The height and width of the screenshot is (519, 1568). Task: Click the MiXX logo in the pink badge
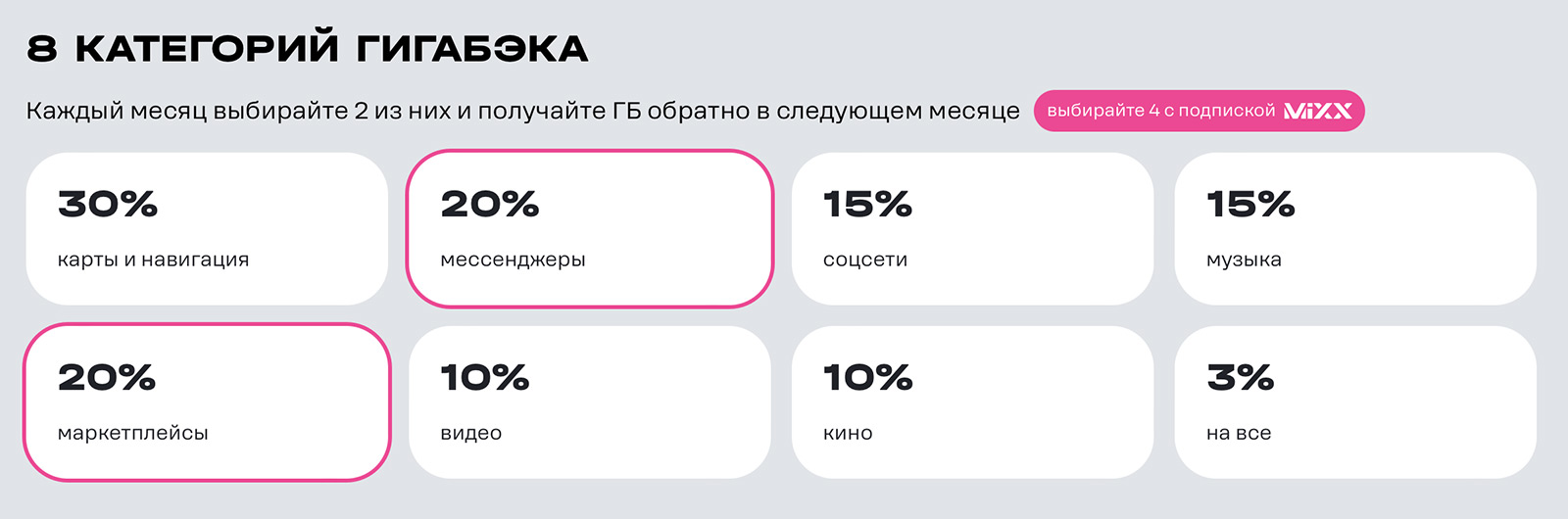[x=1317, y=111]
